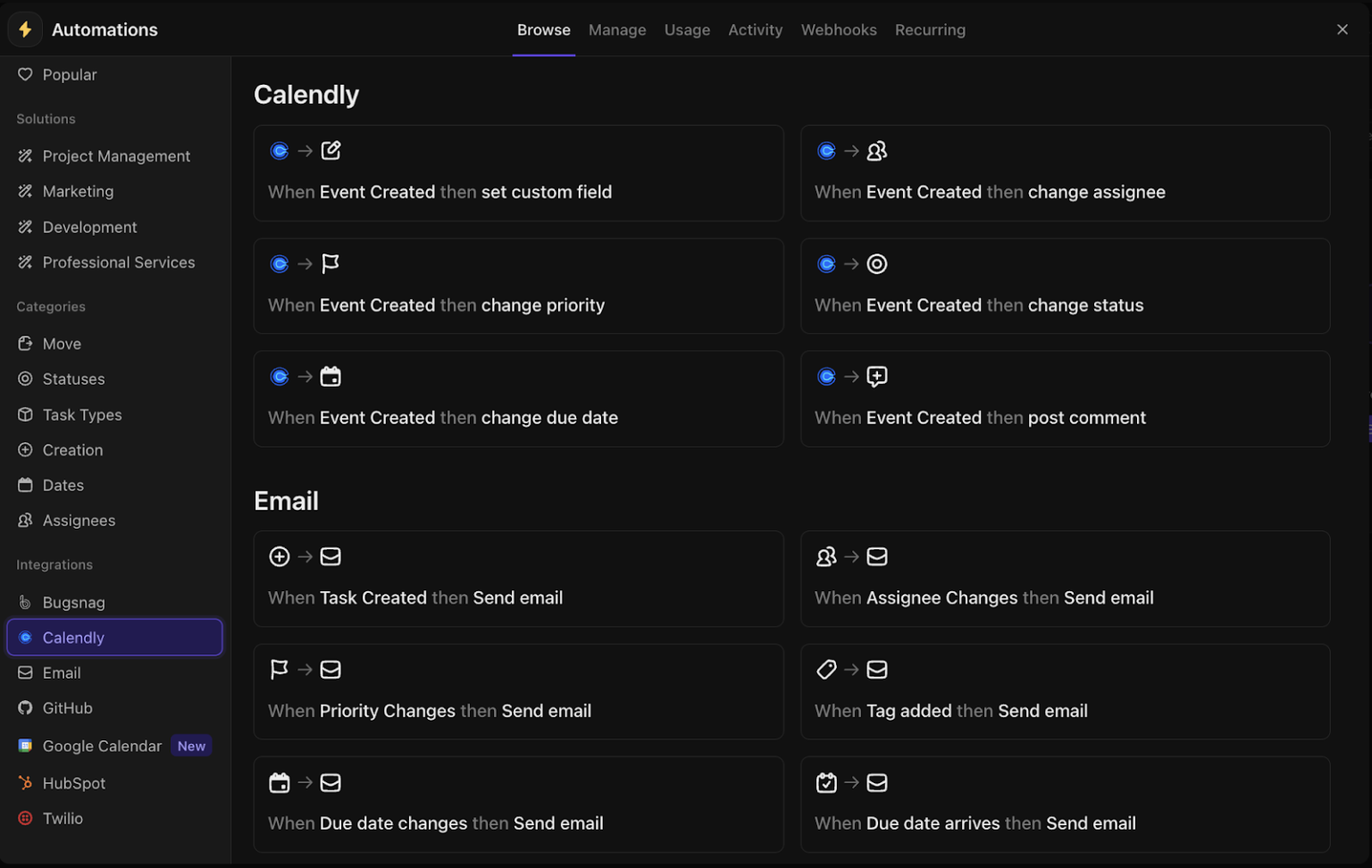Open the Project Management solution

click(x=116, y=155)
